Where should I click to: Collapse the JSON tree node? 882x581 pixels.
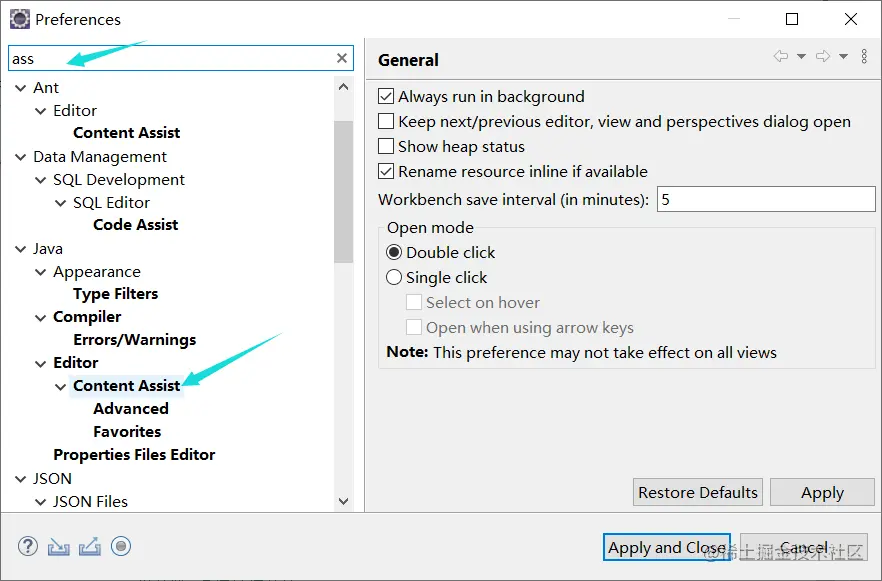[x=20, y=479]
